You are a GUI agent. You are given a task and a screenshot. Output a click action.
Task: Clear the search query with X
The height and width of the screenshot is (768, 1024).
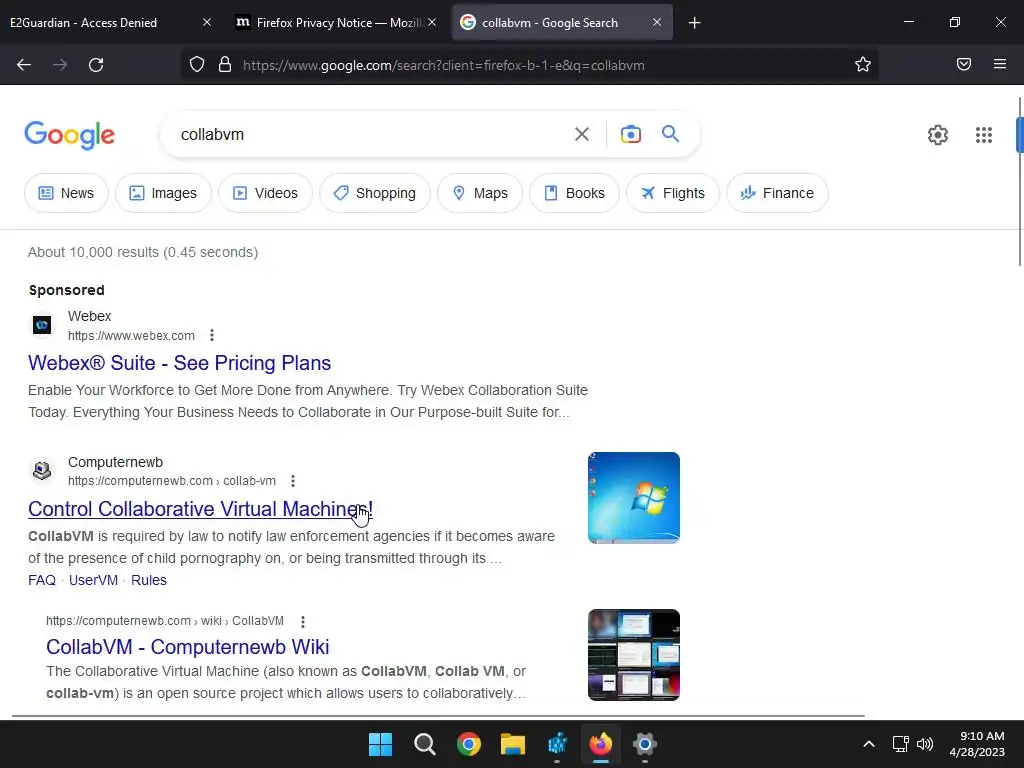[x=582, y=135]
